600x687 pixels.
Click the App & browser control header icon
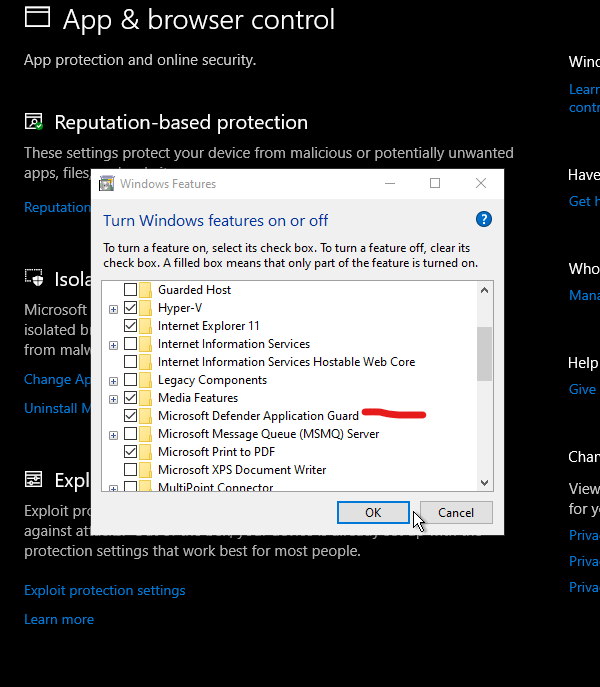coord(36,17)
